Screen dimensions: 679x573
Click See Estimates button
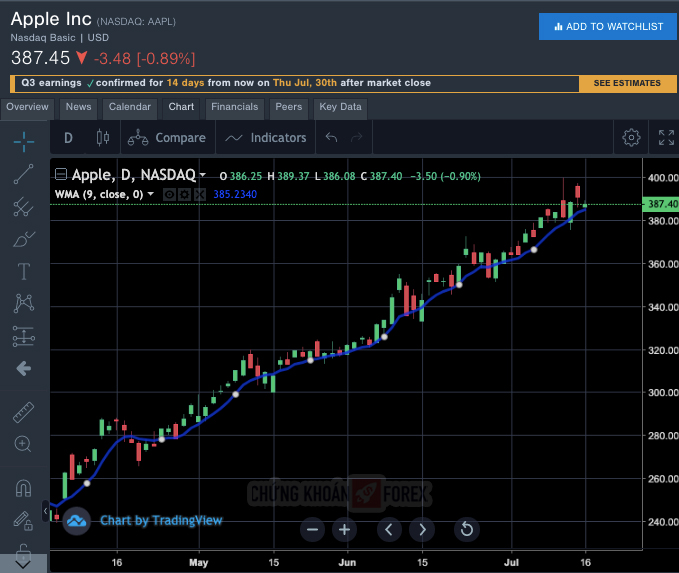click(x=627, y=83)
